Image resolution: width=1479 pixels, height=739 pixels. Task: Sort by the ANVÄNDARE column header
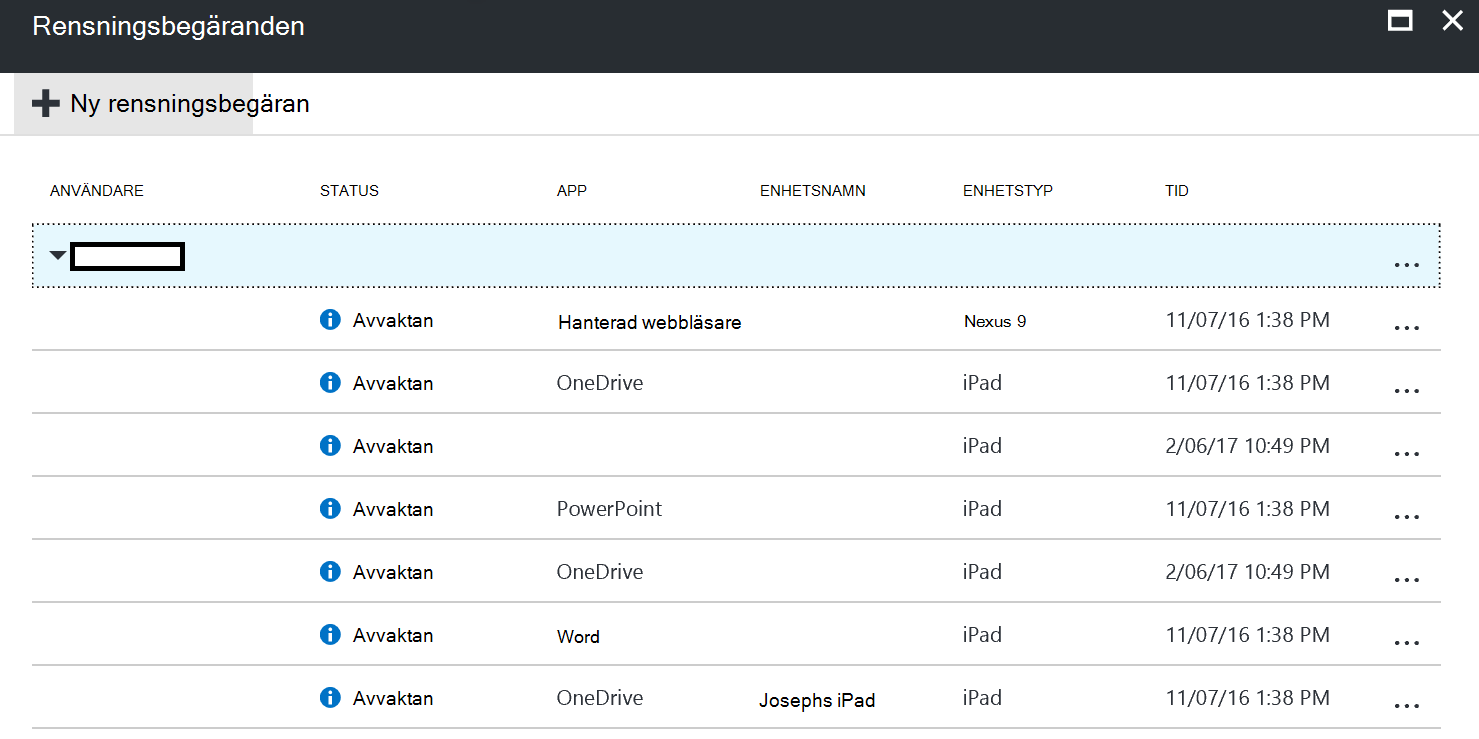pos(97,191)
